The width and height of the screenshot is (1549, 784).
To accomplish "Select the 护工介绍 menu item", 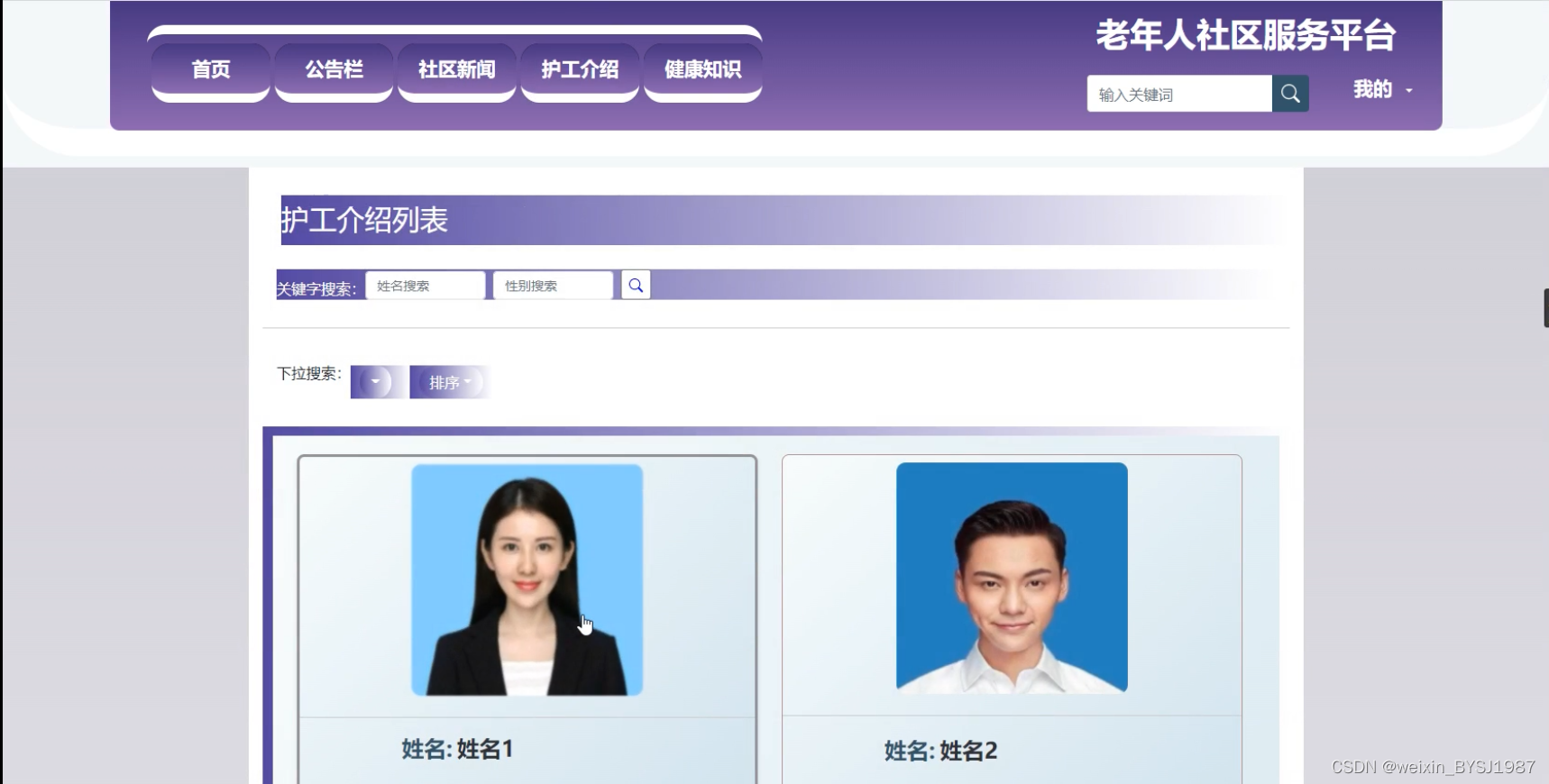I will 580,69.
